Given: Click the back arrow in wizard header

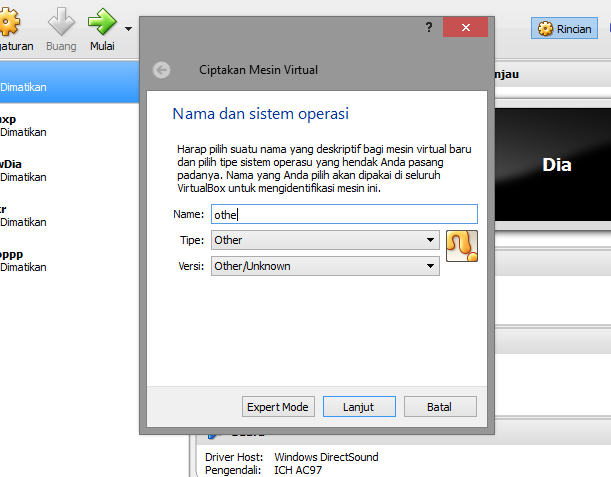Looking at the screenshot, I should 161,70.
